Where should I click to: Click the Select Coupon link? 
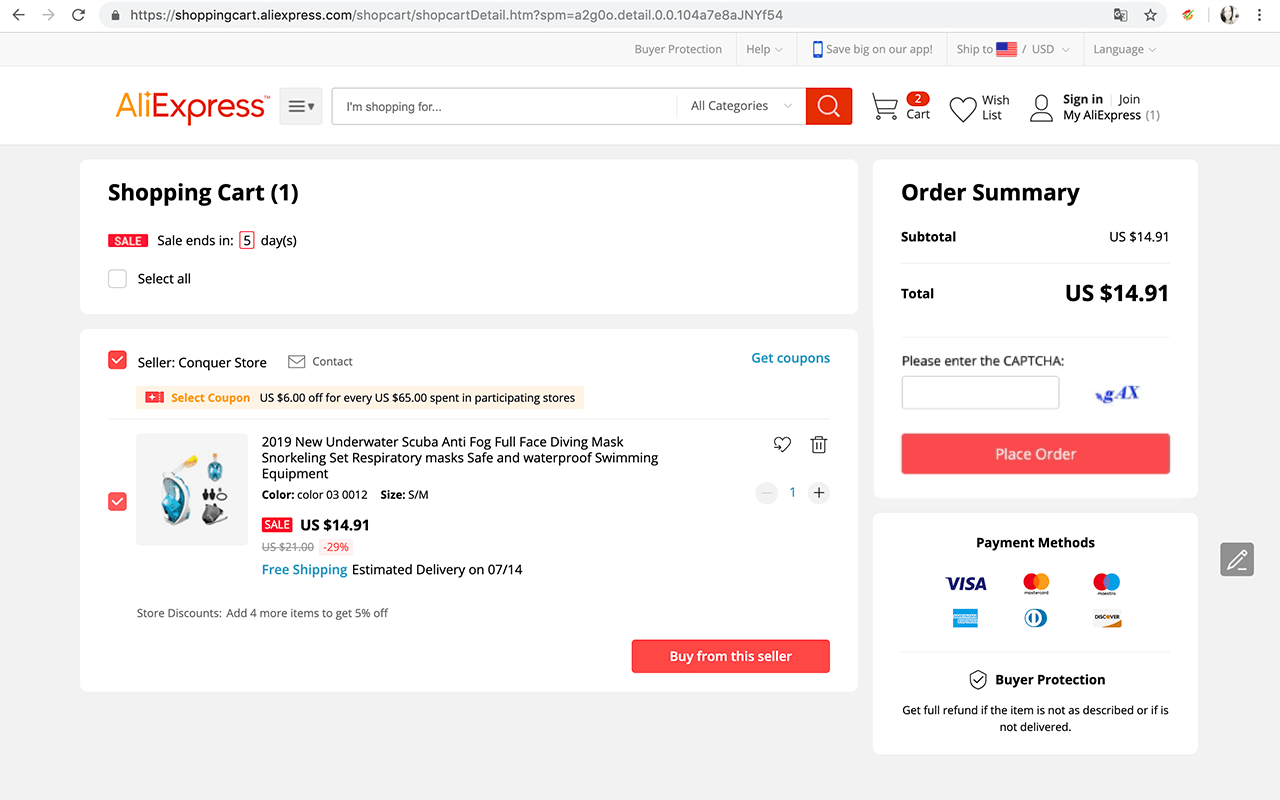[210, 398]
